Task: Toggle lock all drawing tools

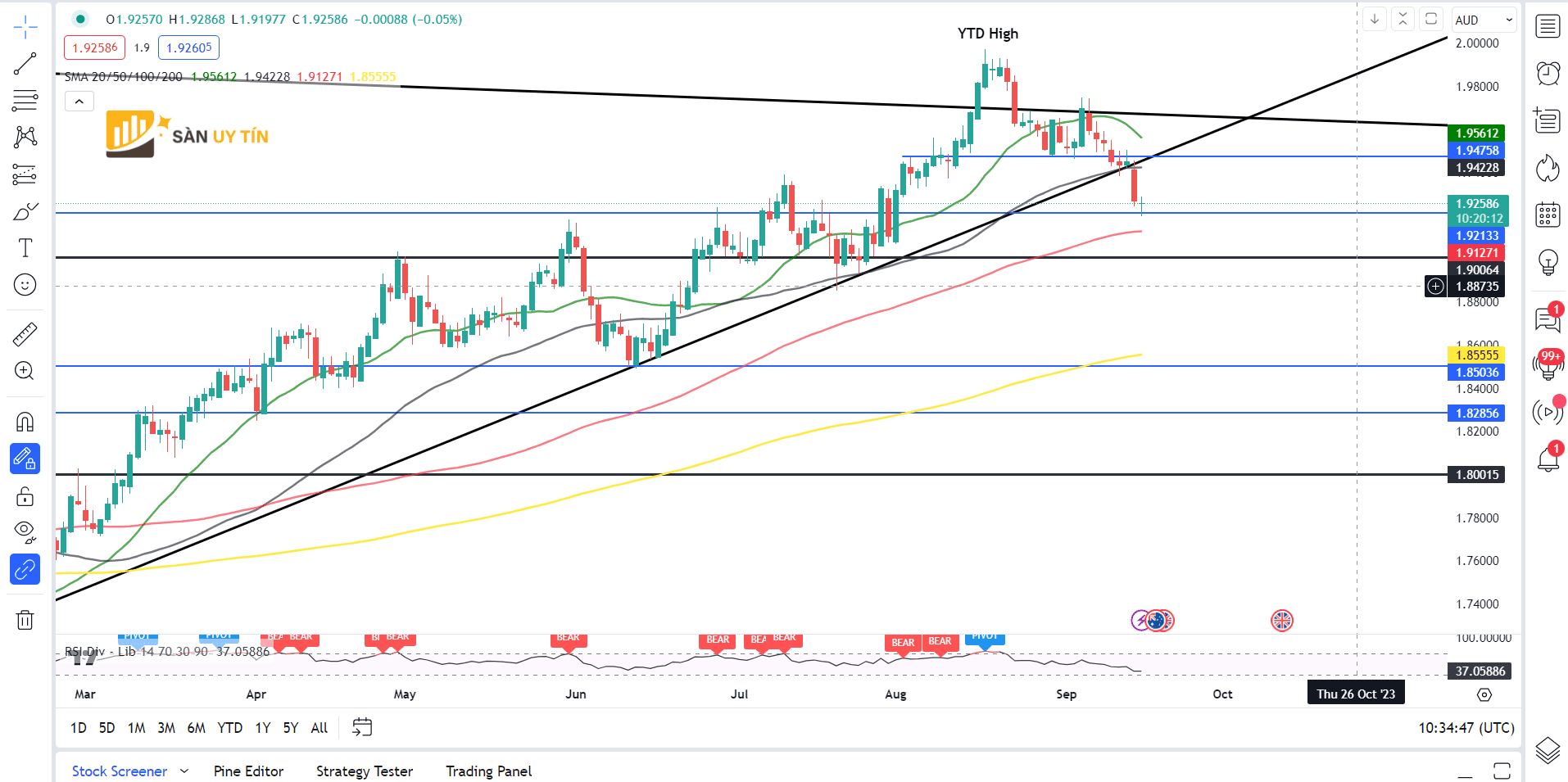Action: 25,496
